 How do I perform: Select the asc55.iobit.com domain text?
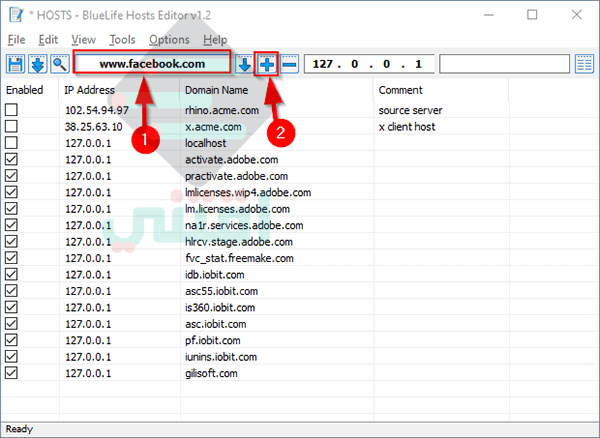[222, 291]
